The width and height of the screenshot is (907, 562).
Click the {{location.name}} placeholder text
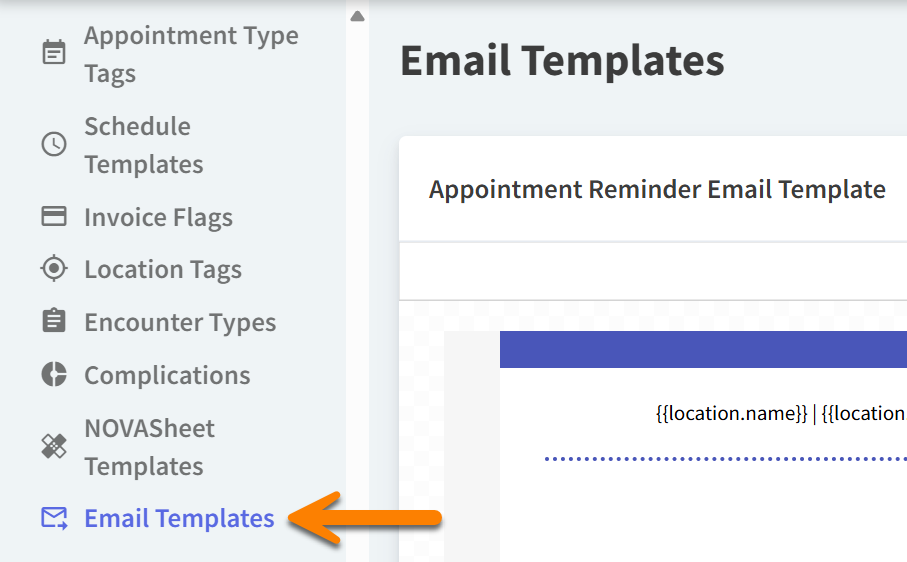[x=731, y=413]
